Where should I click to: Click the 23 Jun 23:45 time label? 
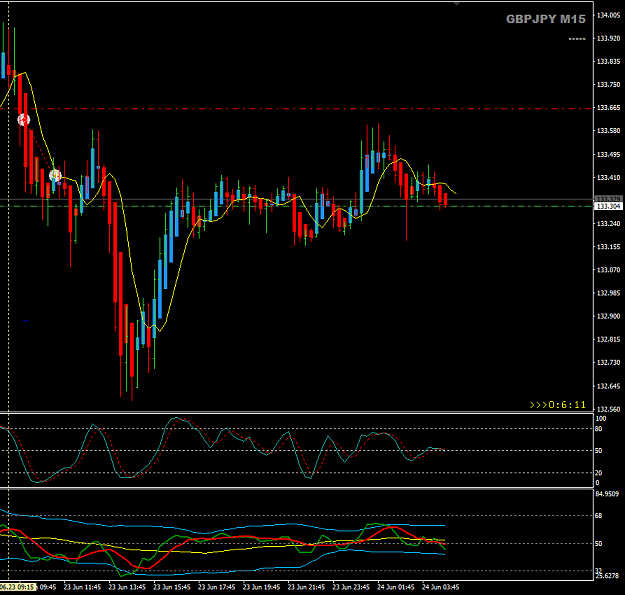tap(351, 587)
